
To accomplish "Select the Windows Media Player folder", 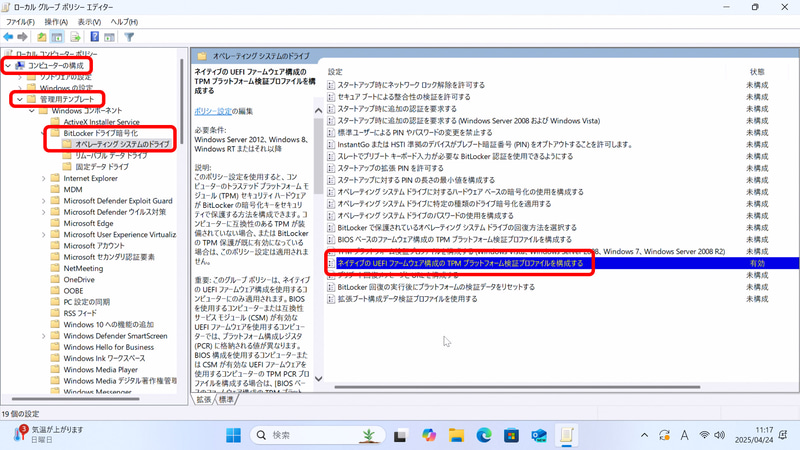I will click(x=101, y=369).
